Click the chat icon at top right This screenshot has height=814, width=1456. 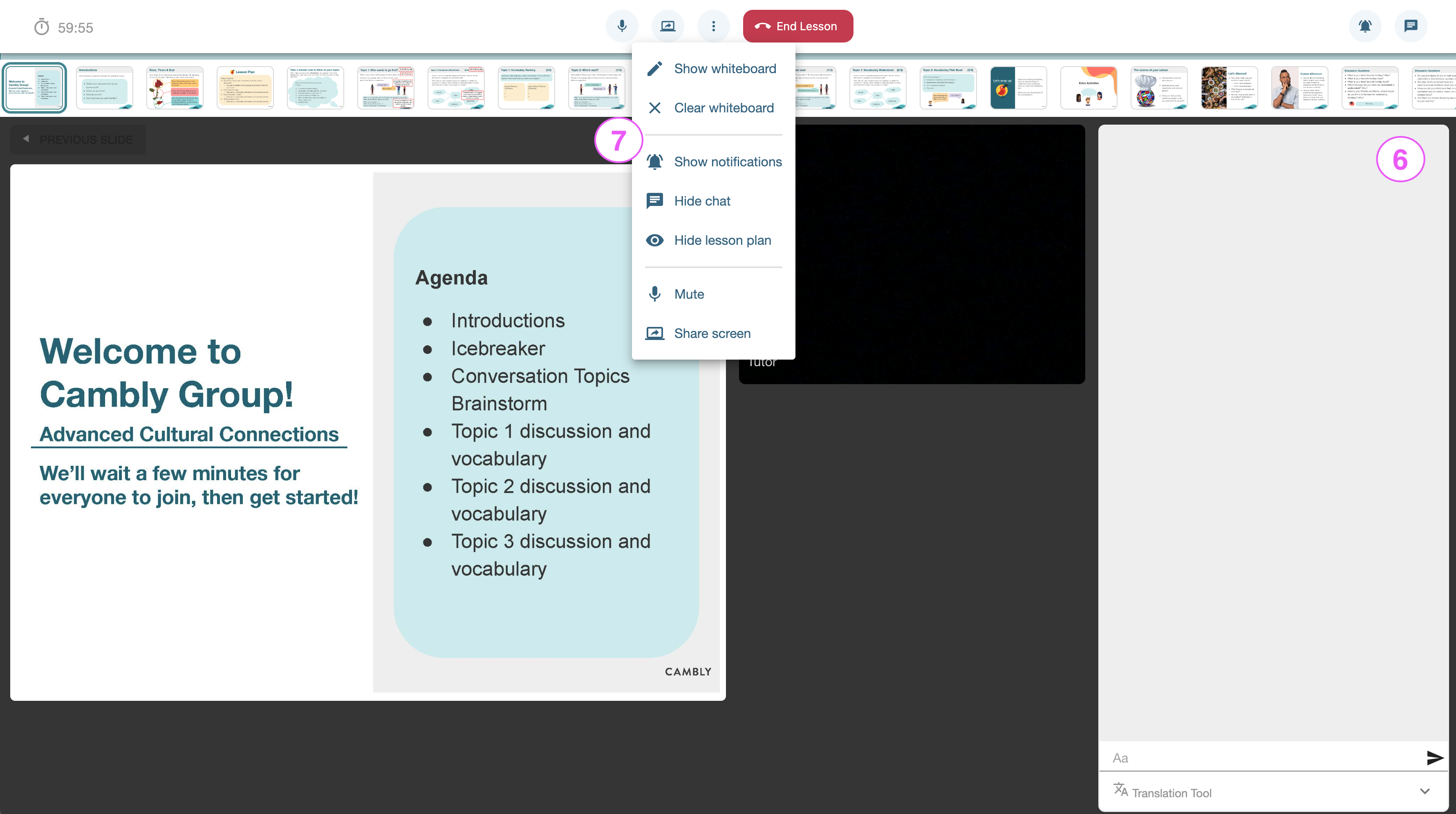click(1411, 26)
